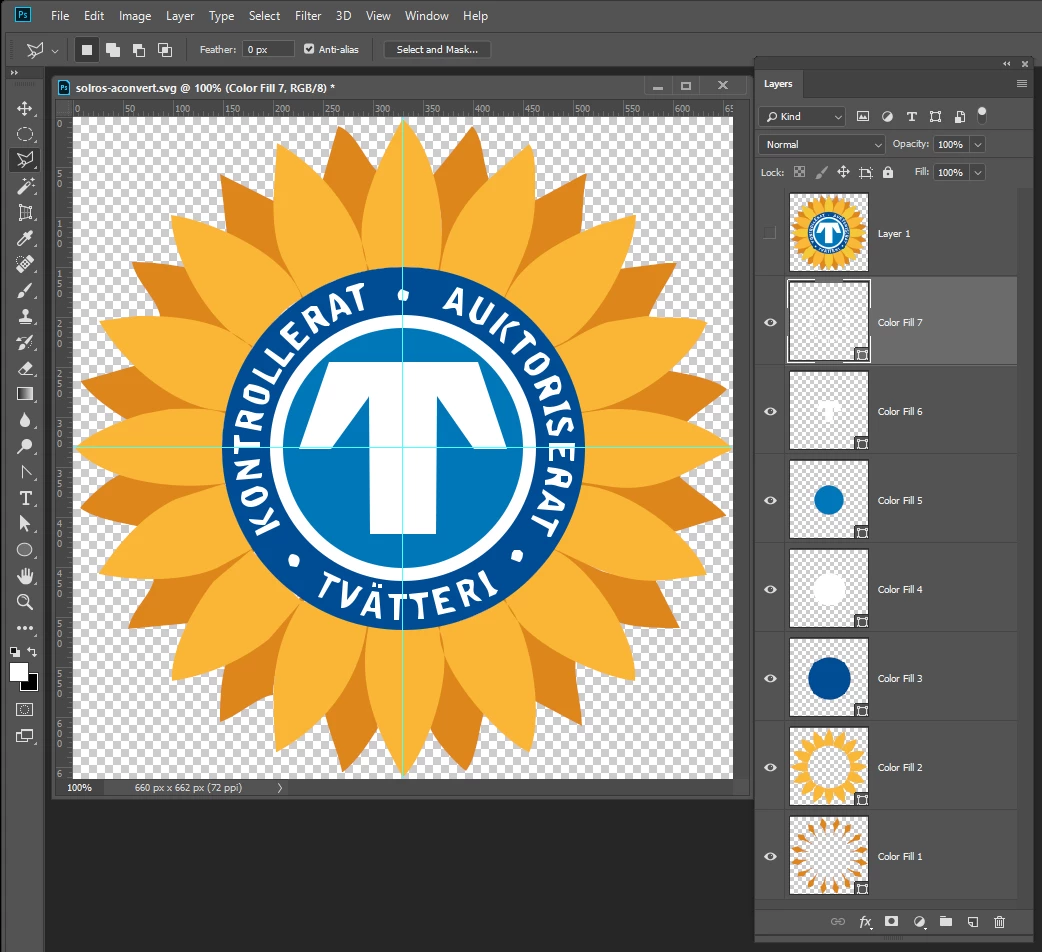
Task: Select the Move tool
Action: (25, 108)
